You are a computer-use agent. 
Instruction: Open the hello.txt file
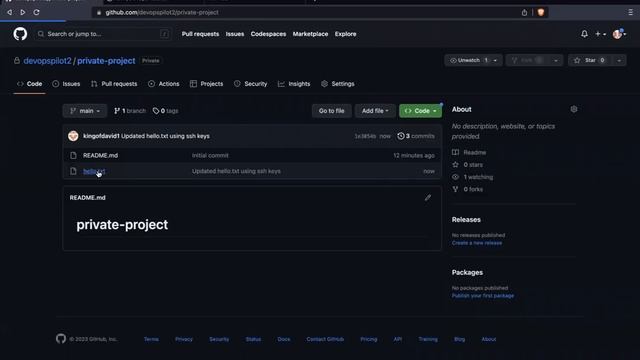tap(94, 171)
